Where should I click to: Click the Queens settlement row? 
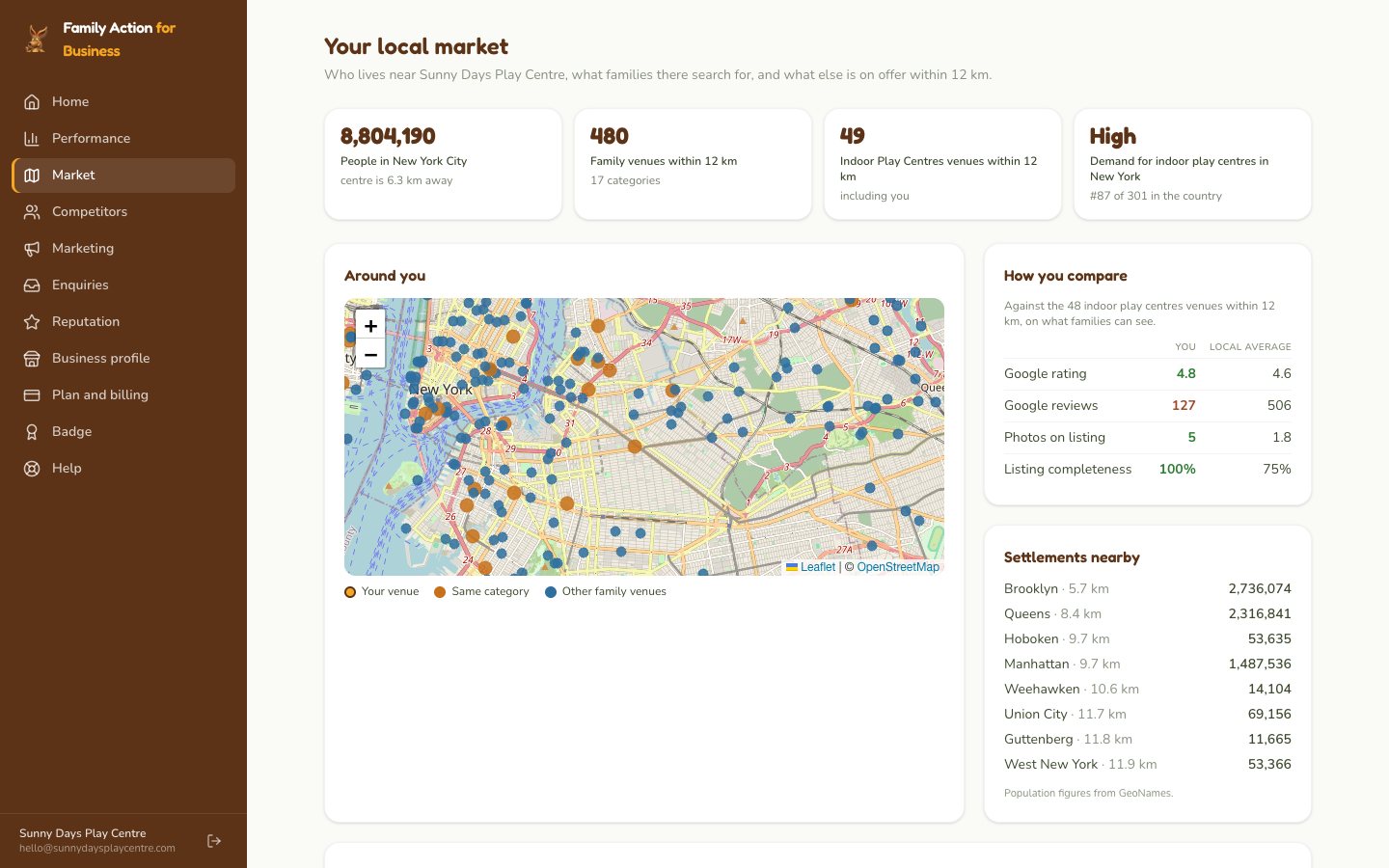coord(1148,613)
